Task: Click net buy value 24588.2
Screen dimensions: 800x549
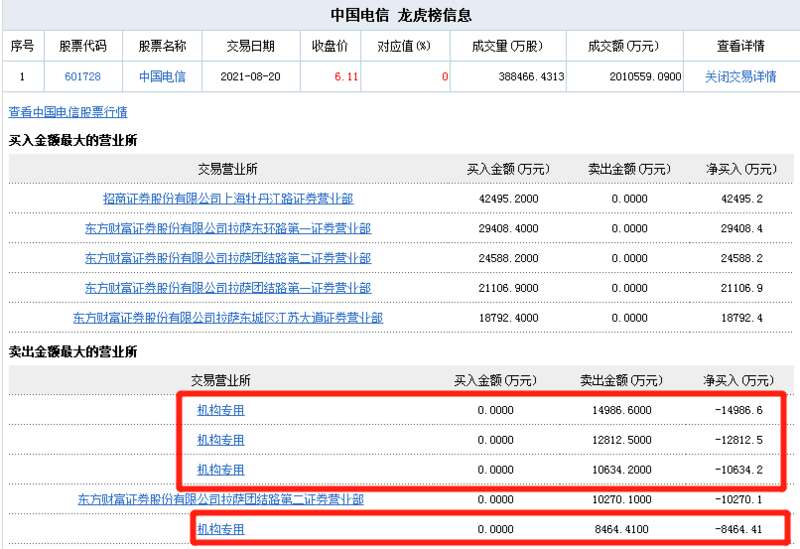Action: click(741, 258)
